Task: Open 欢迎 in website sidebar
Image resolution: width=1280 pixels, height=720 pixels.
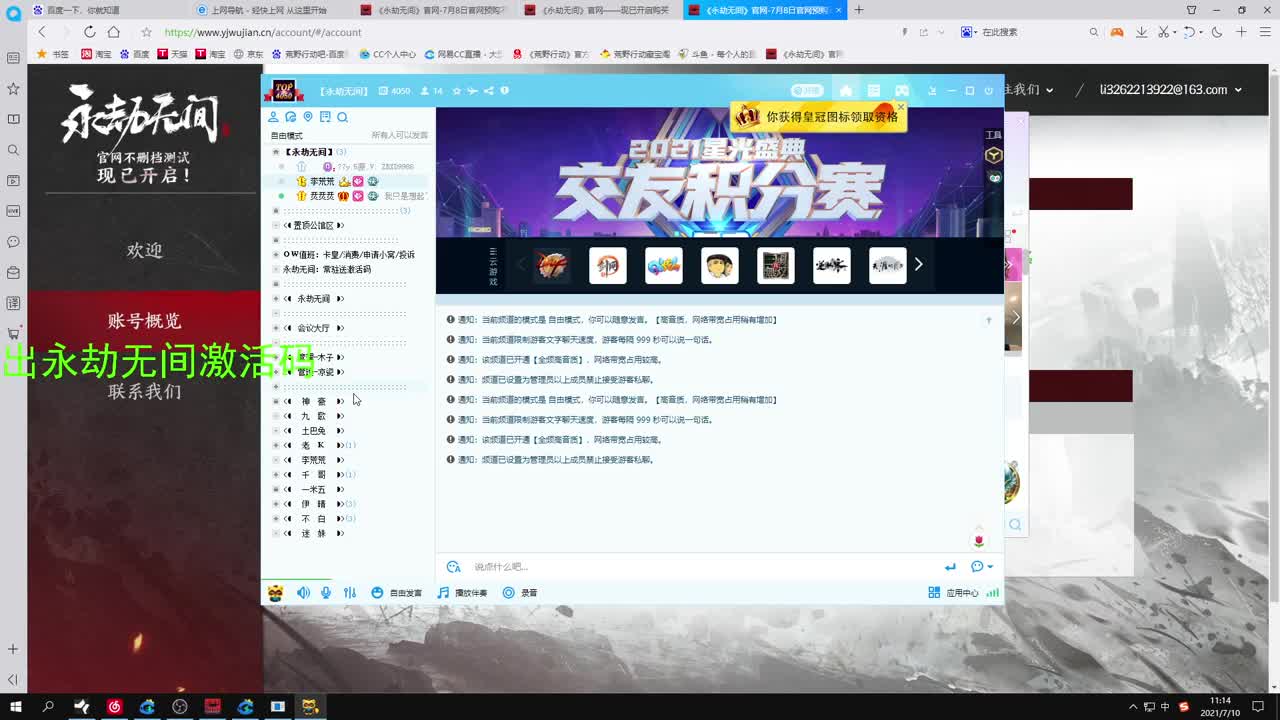Action: pyautogui.click(x=144, y=250)
